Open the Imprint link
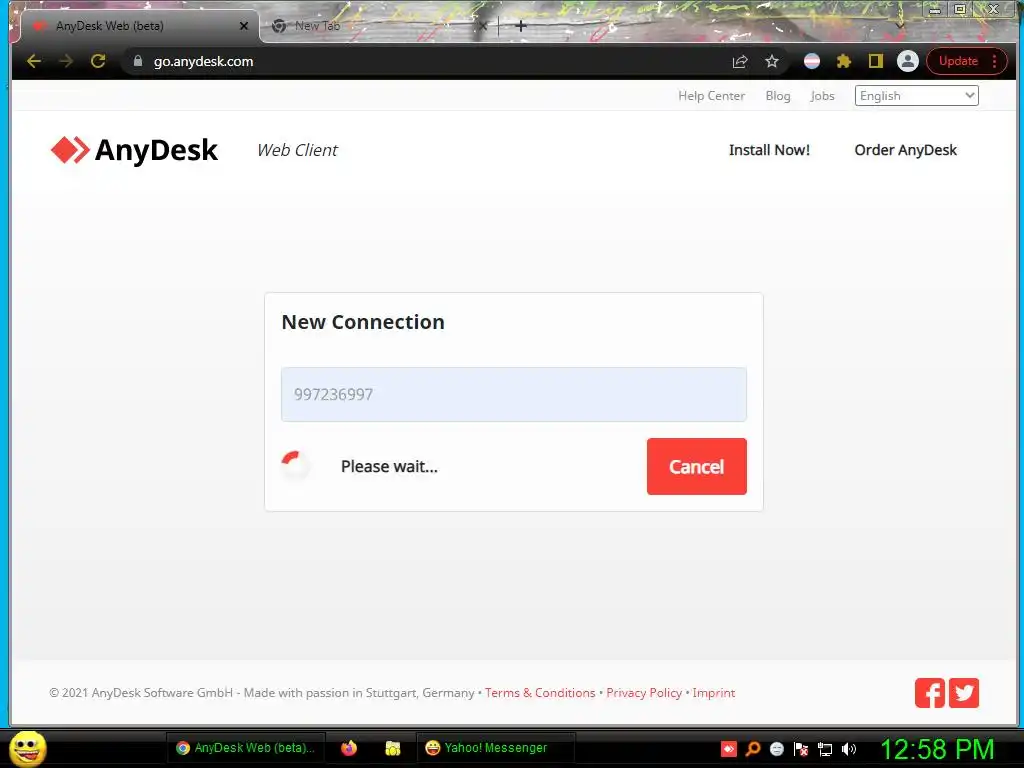 tap(714, 693)
